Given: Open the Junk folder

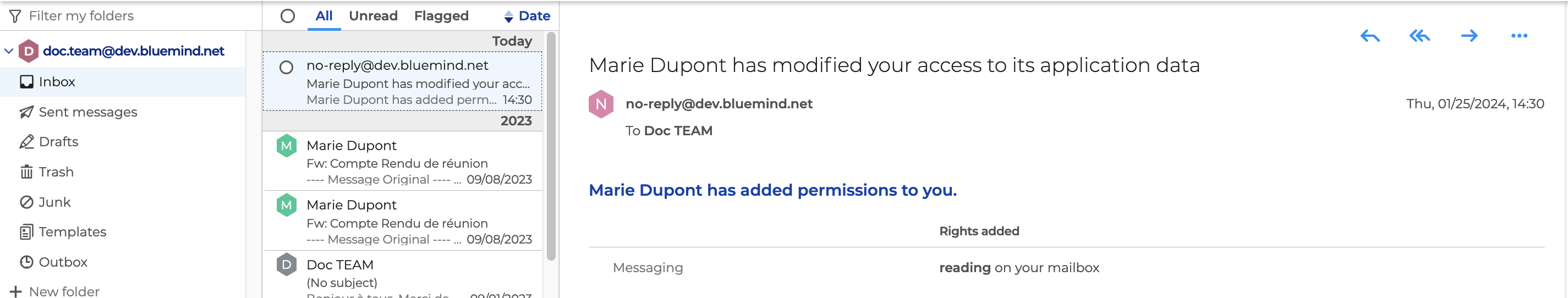Looking at the screenshot, I should (x=55, y=202).
